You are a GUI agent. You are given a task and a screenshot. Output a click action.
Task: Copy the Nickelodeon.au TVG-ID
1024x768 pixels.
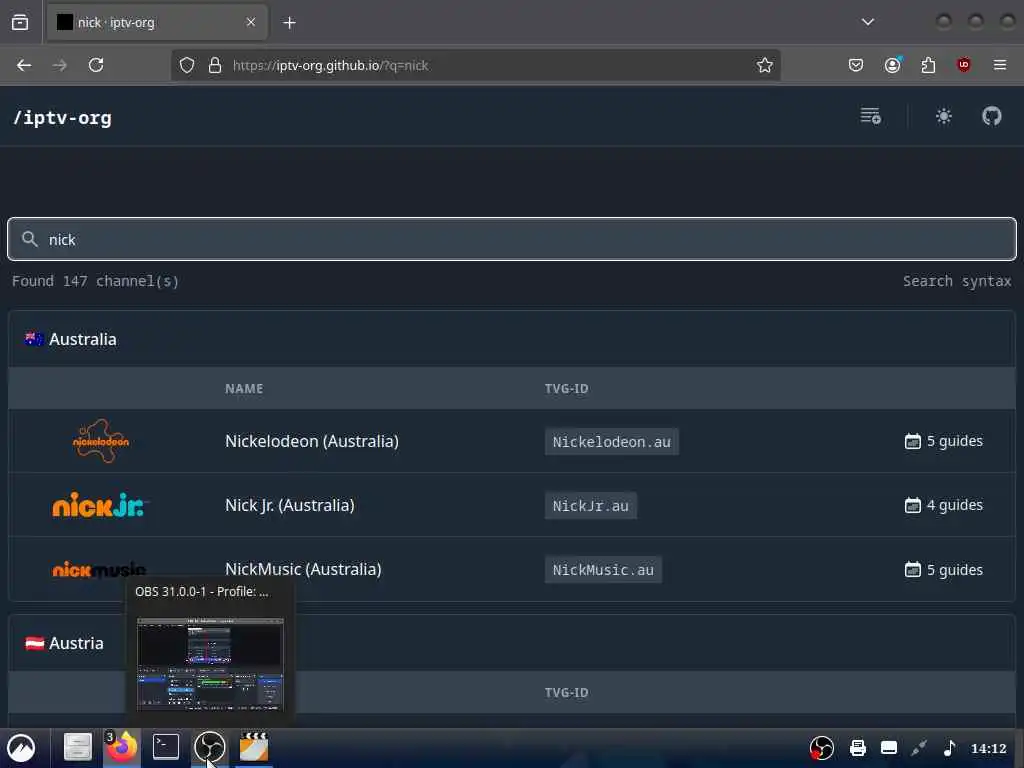pyautogui.click(x=611, y=442)
